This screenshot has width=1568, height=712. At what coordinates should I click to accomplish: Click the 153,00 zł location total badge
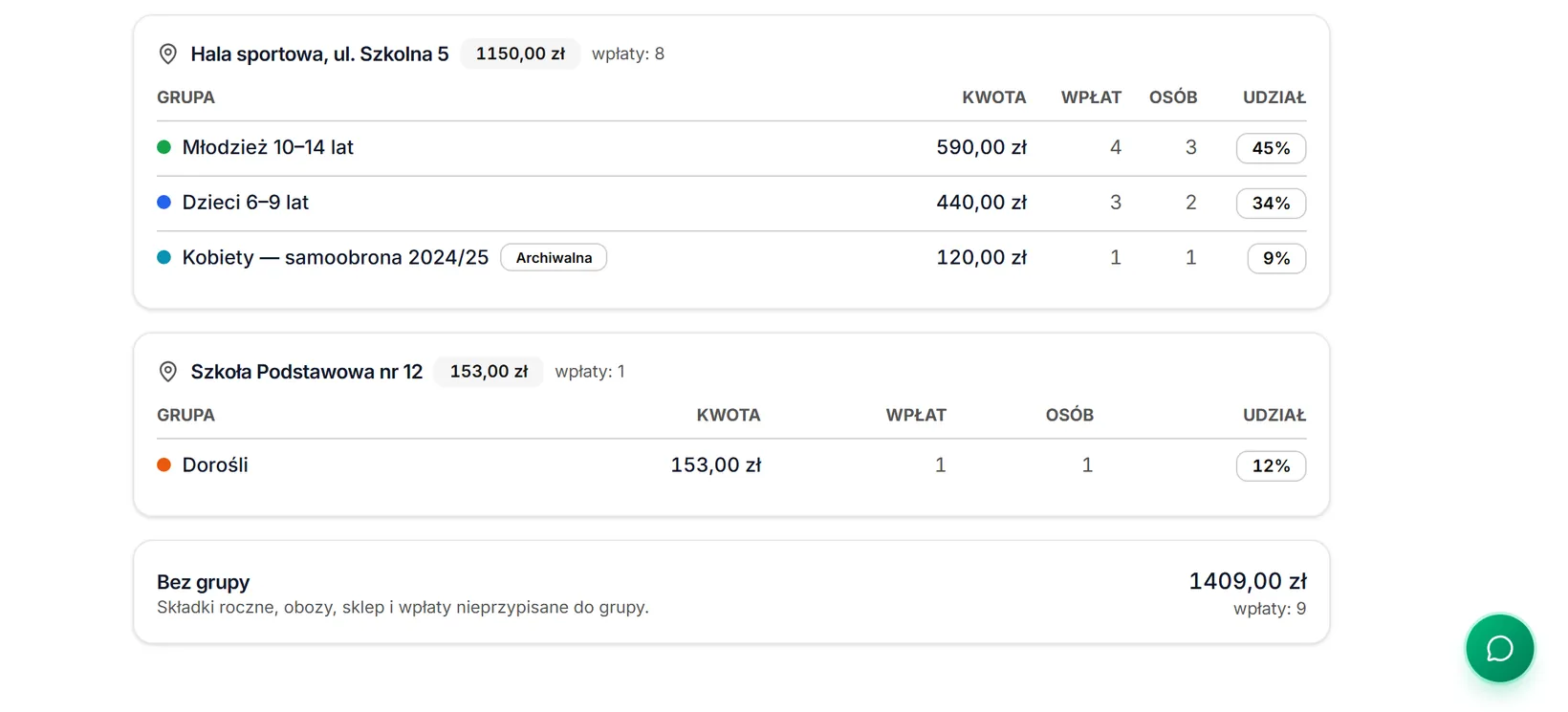pos(489,371)
